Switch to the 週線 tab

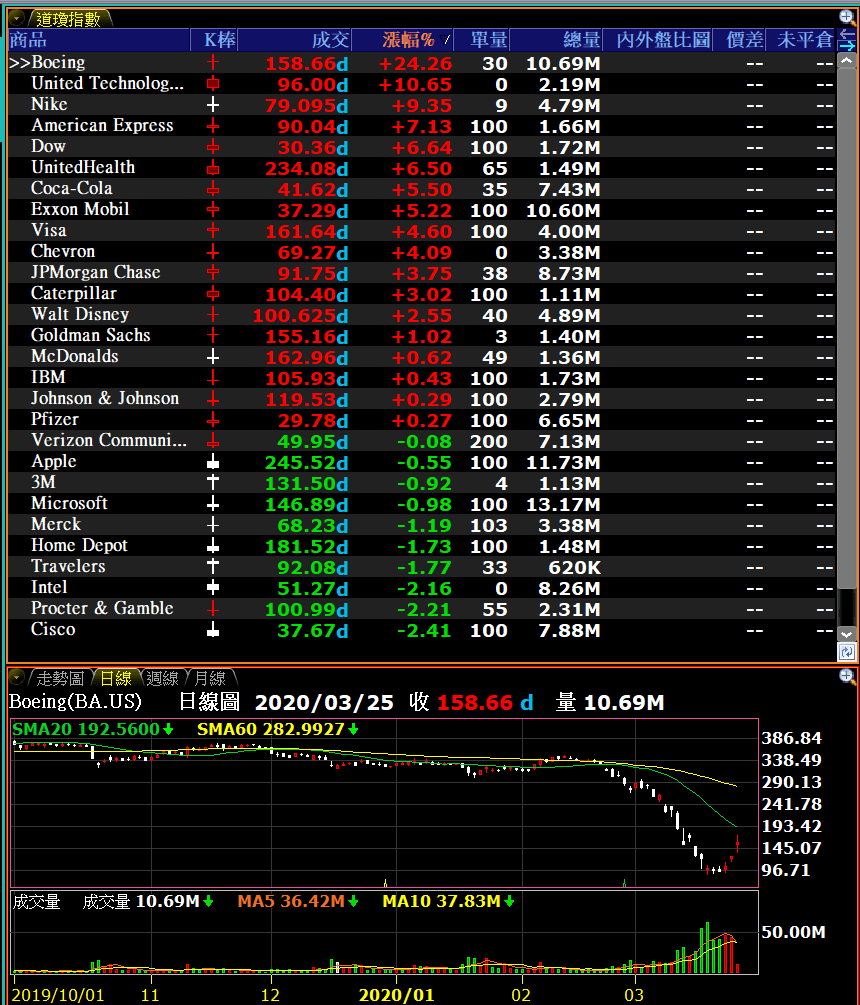point(162,678)
